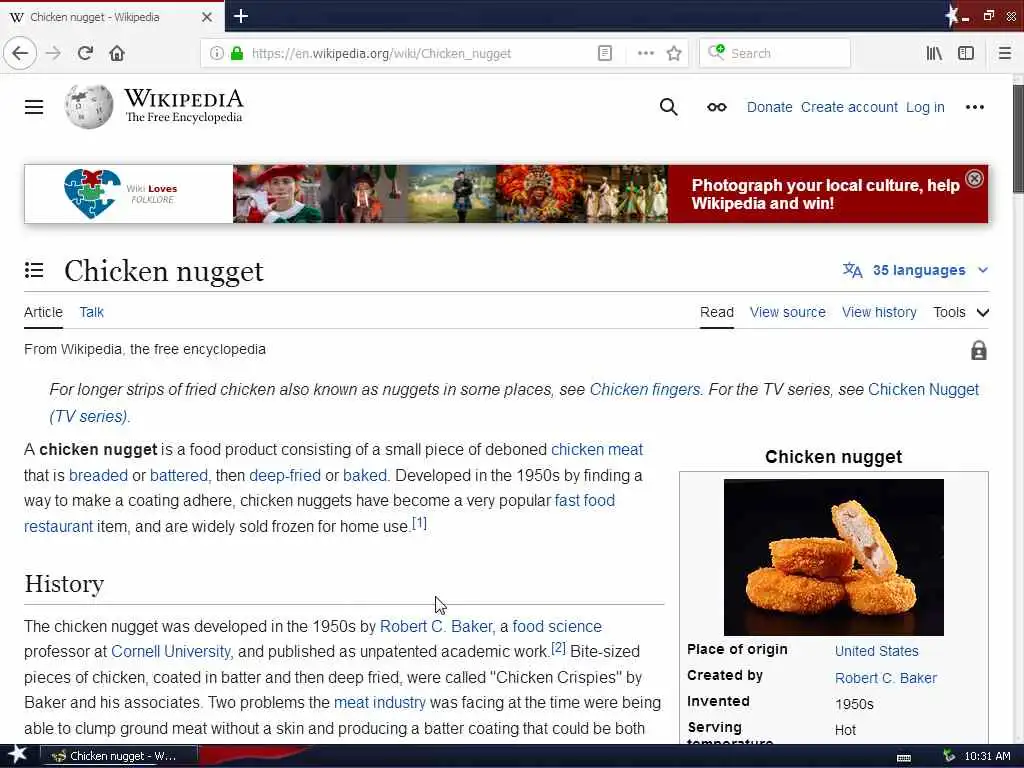1024x768 pixels.
Task: Open the Library icon in browser toolbar
Action: point(934,53)
